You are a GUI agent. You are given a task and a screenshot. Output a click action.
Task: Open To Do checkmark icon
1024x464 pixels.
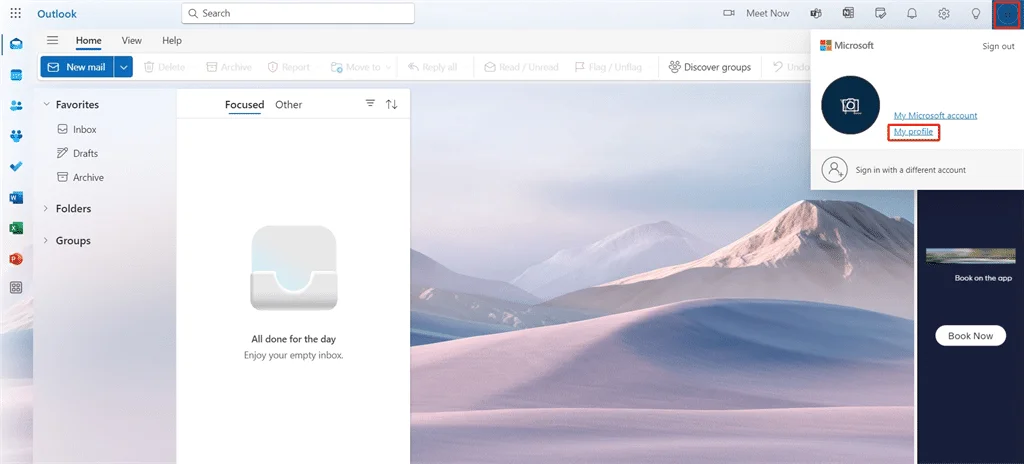coord(16,167)
